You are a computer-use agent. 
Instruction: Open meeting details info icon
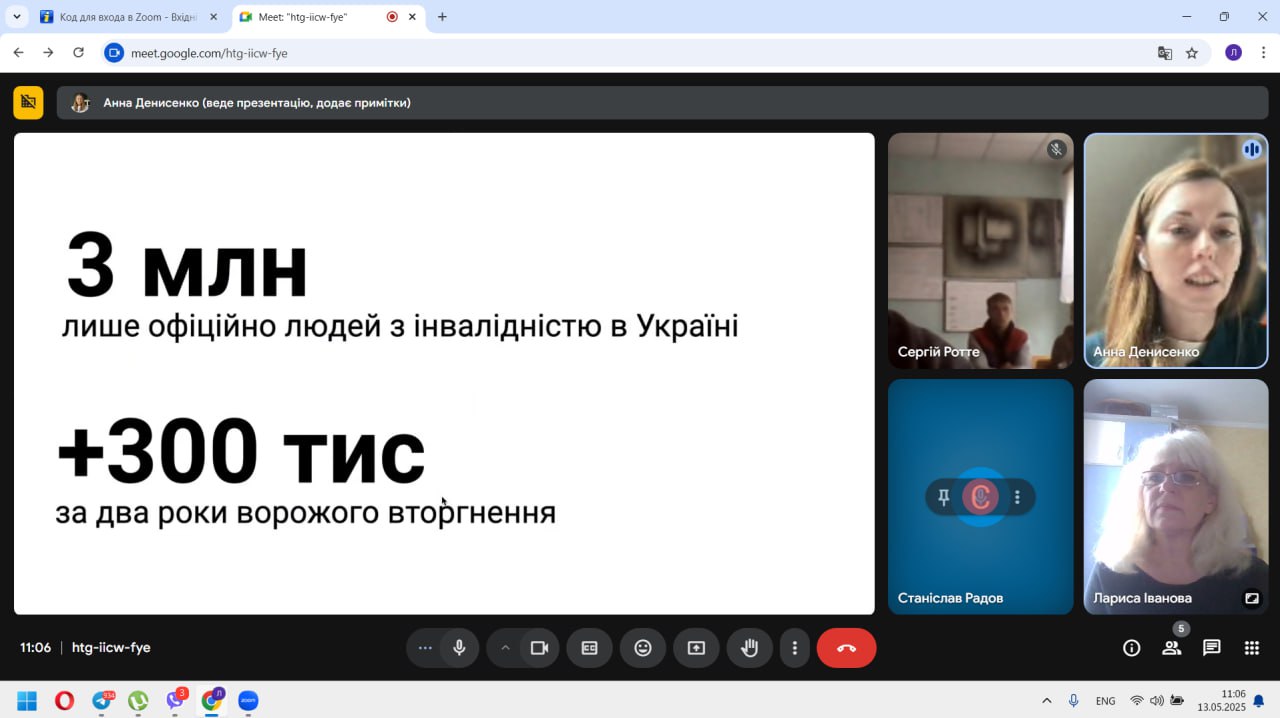click(1132, 648)
